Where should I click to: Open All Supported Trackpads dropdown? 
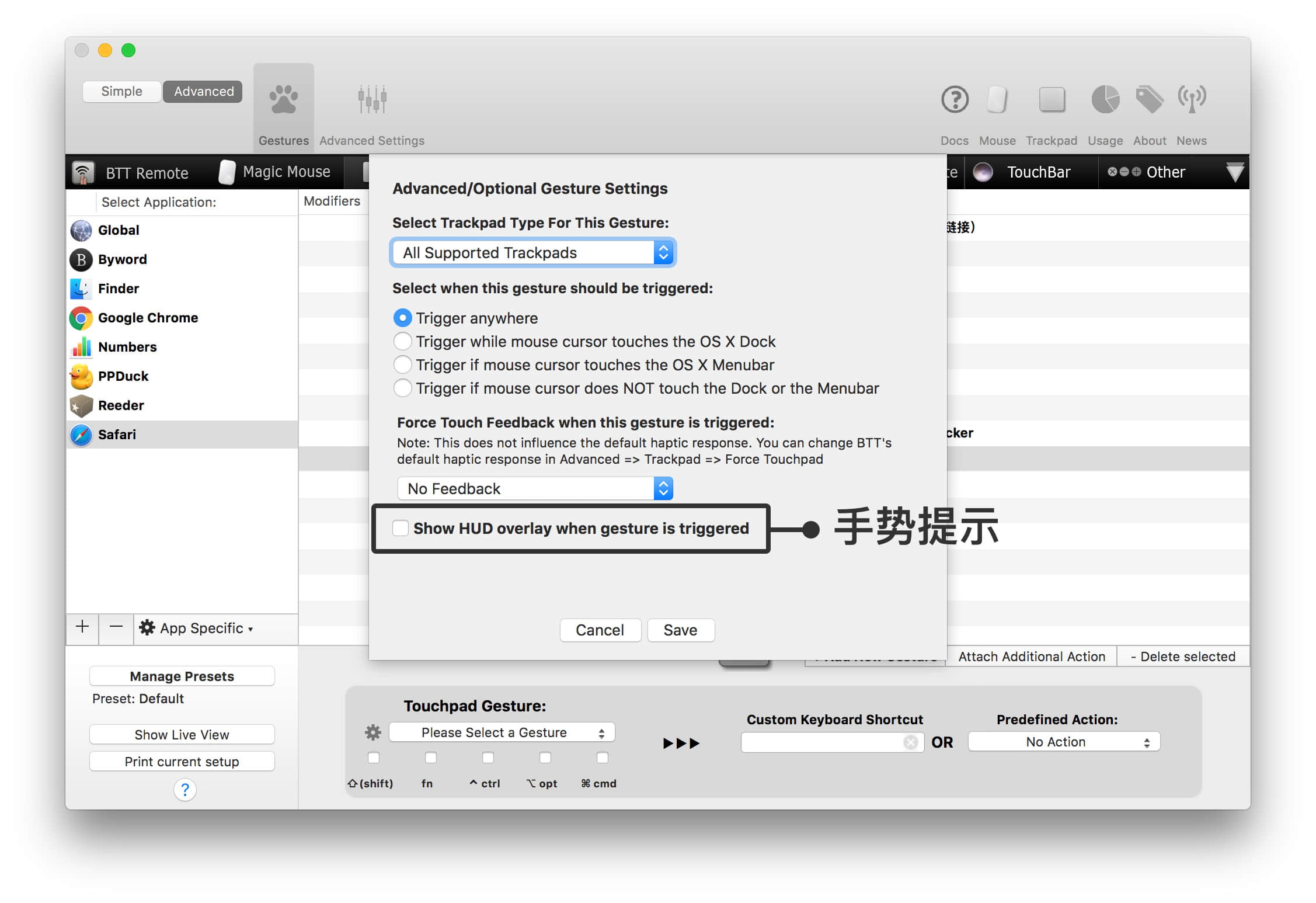tap(532, 253)
